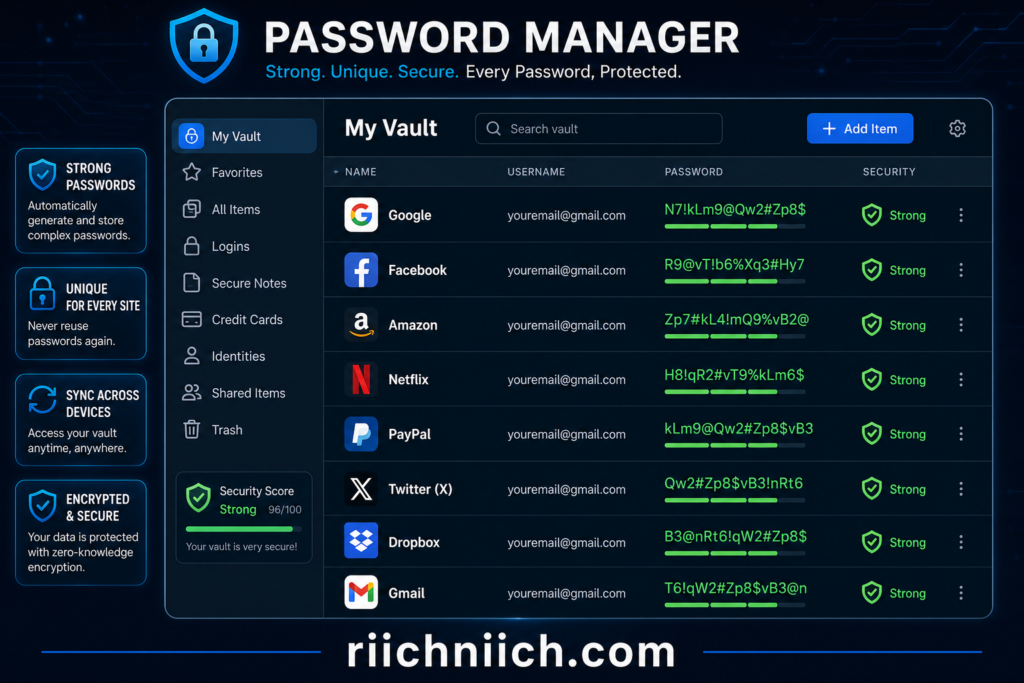Click the Add Item button
This screenshot has height=683, width=1024.
click(x=859, y=129)
